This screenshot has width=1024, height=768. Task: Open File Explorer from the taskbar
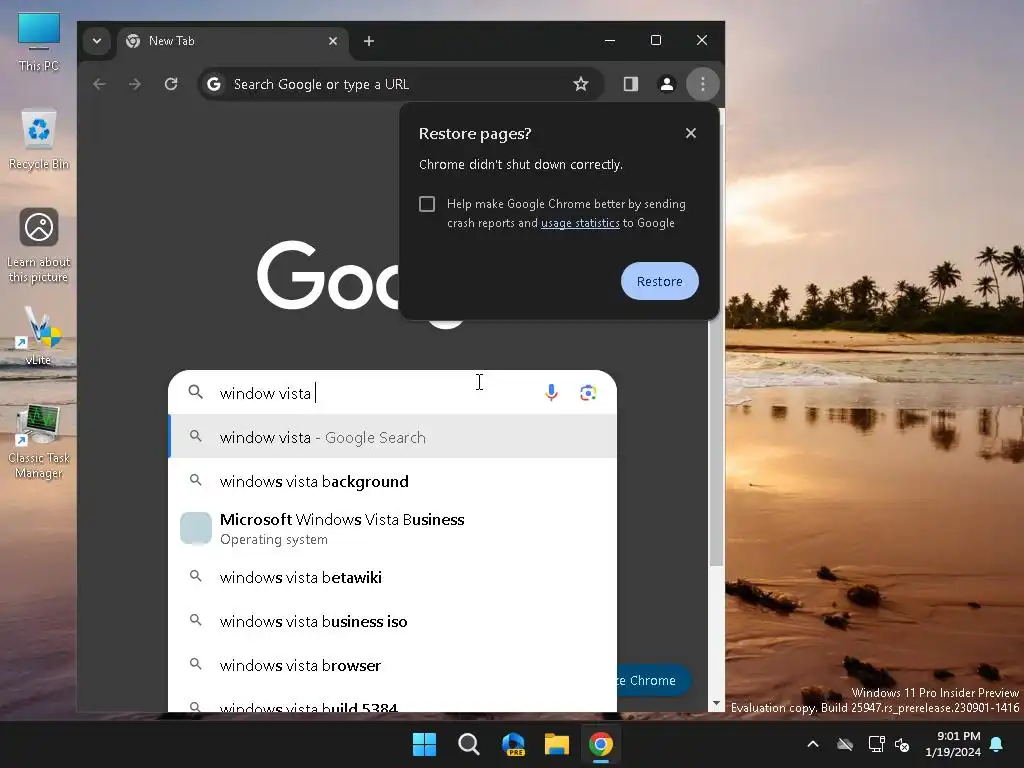tap(557, 744)
